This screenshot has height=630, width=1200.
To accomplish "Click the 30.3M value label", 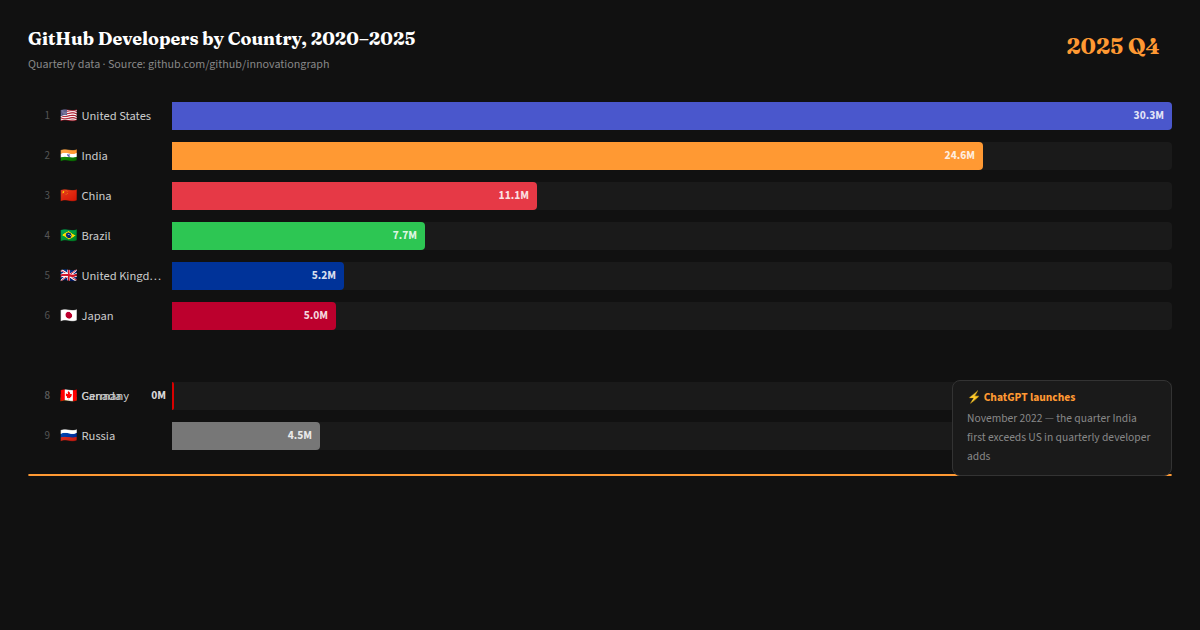I will click(1148, 116).
